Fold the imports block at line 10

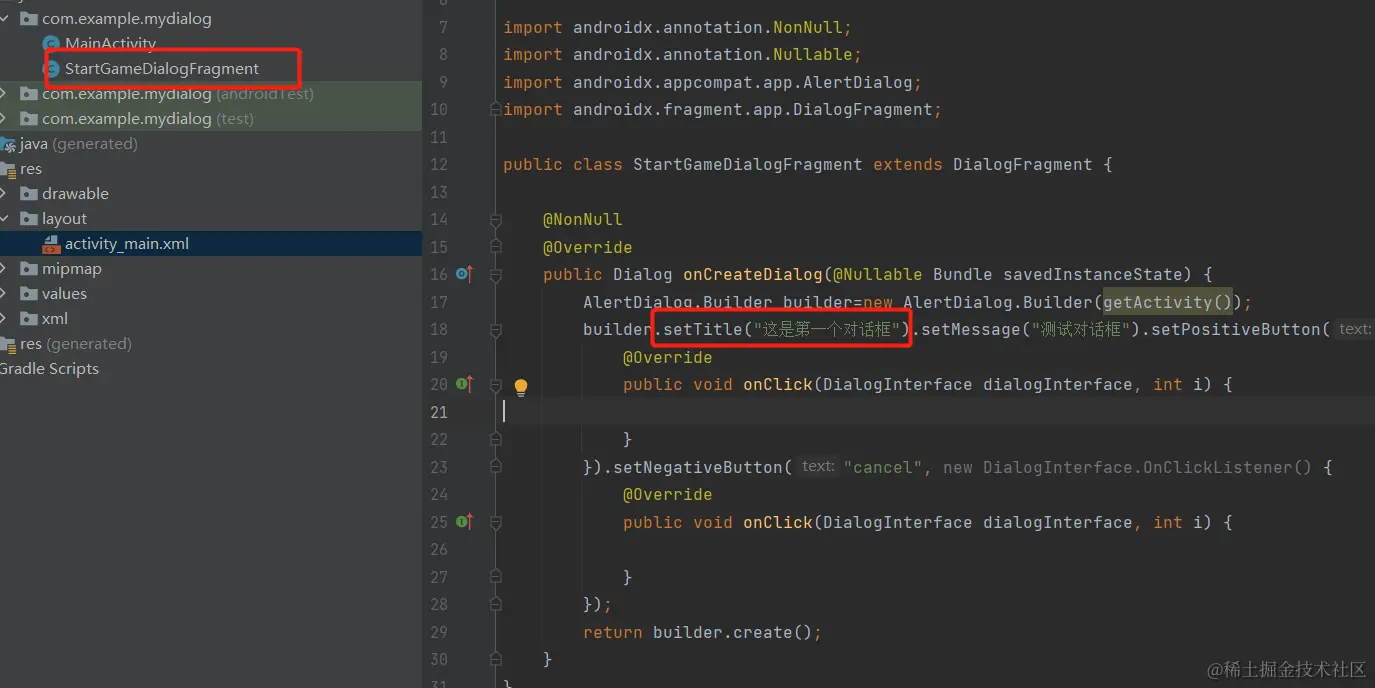click(496, 110)
